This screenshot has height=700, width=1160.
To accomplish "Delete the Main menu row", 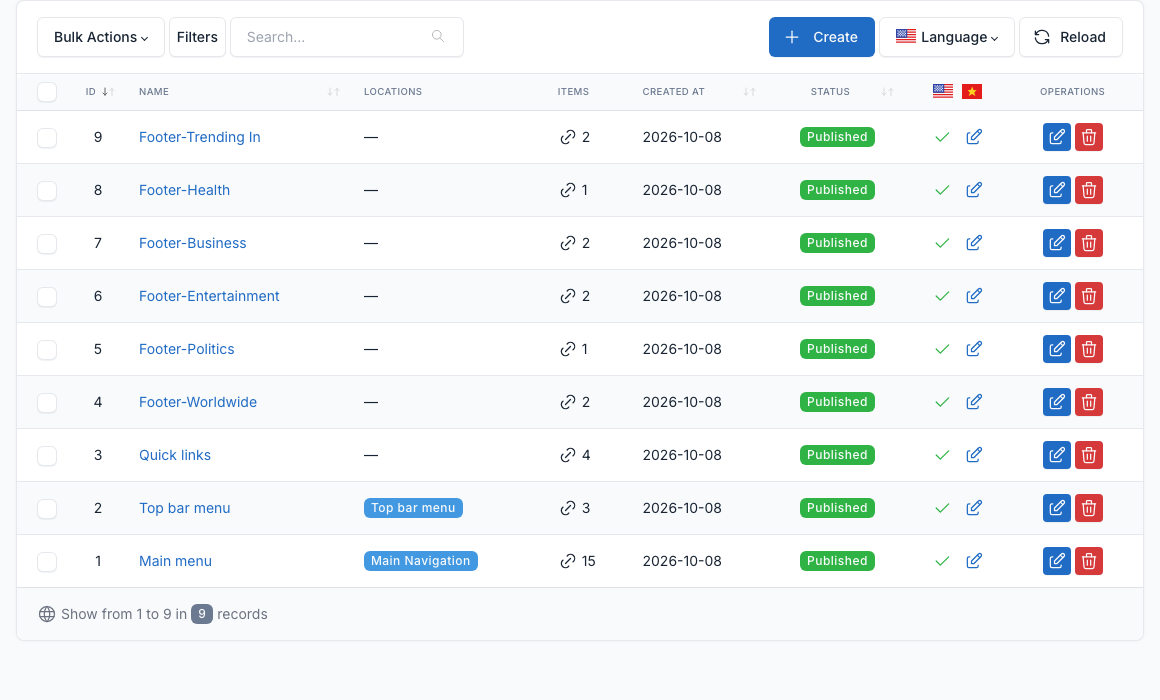I will pyautogui.click(x=1089, y=561).
